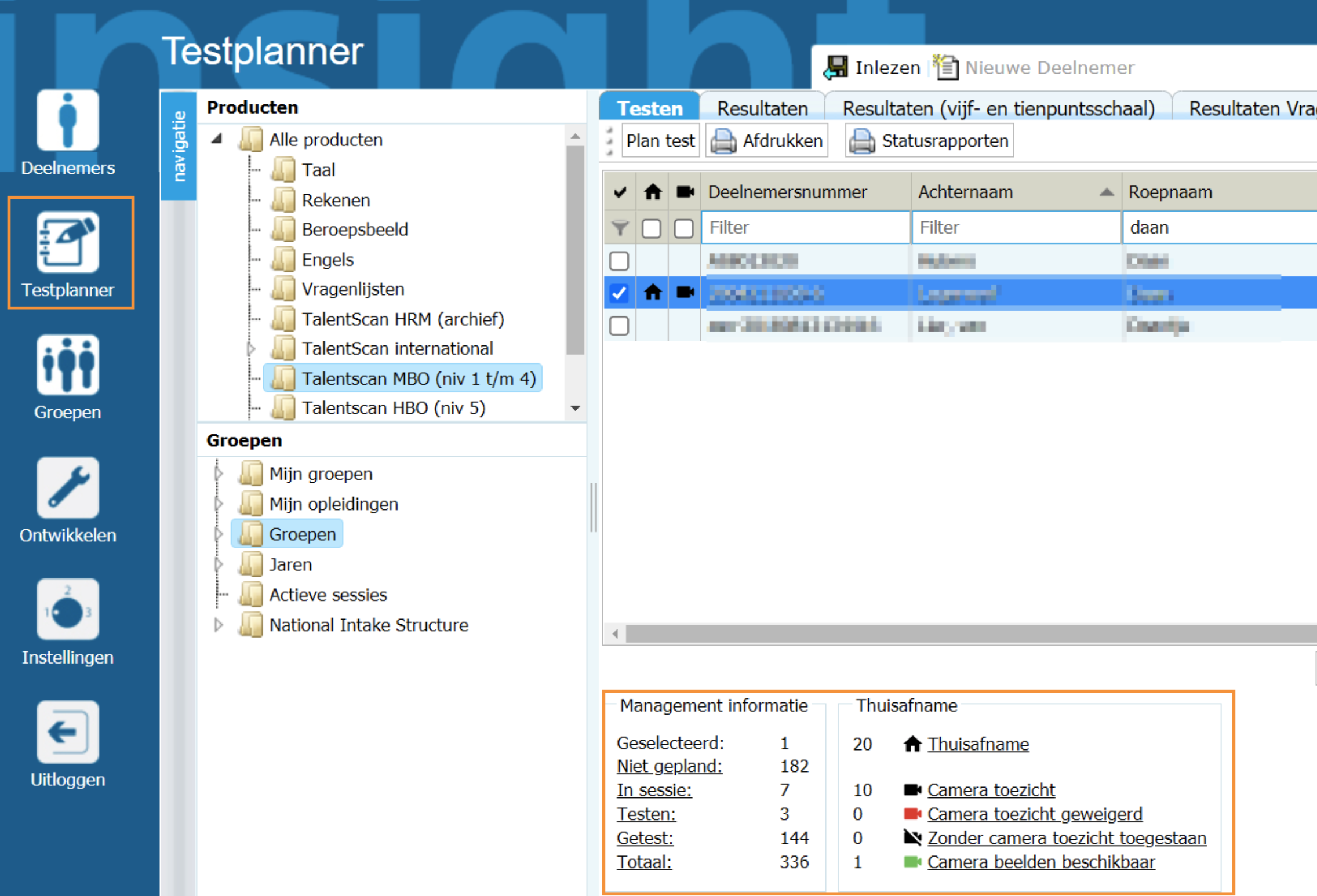Click the Uitloggen arrow icon
Image resolution: width=1317 pixels, height=896 pixels.
pyautogui.click(x=68, y=732)
